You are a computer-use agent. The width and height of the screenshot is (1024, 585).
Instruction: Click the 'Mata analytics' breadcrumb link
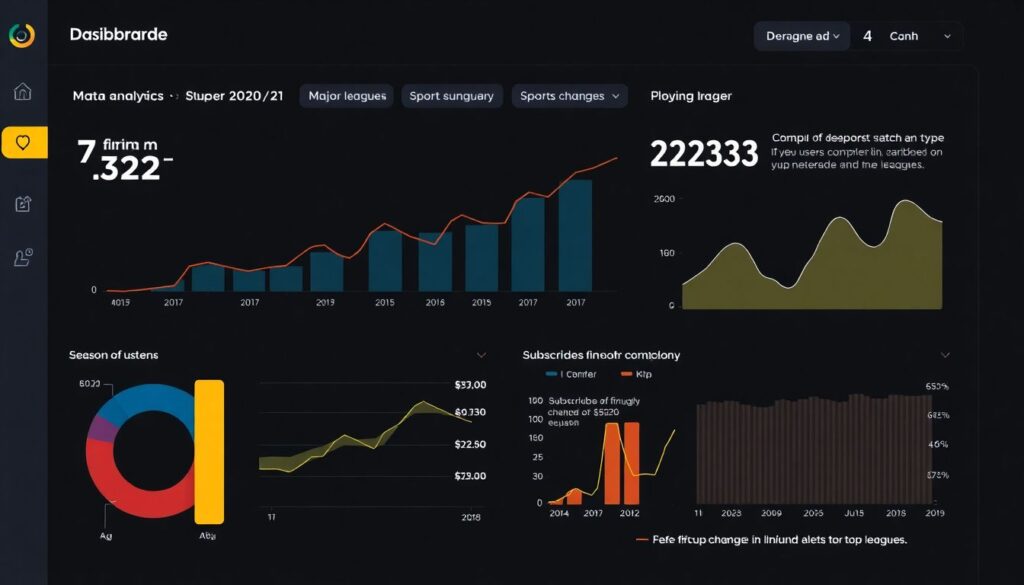(x=118, y=97)
